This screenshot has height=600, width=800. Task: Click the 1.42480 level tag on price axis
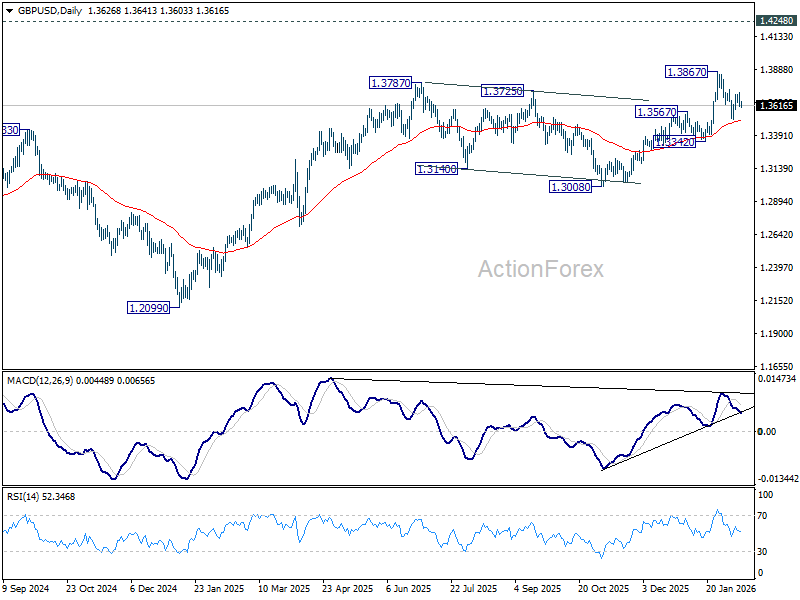776,21
